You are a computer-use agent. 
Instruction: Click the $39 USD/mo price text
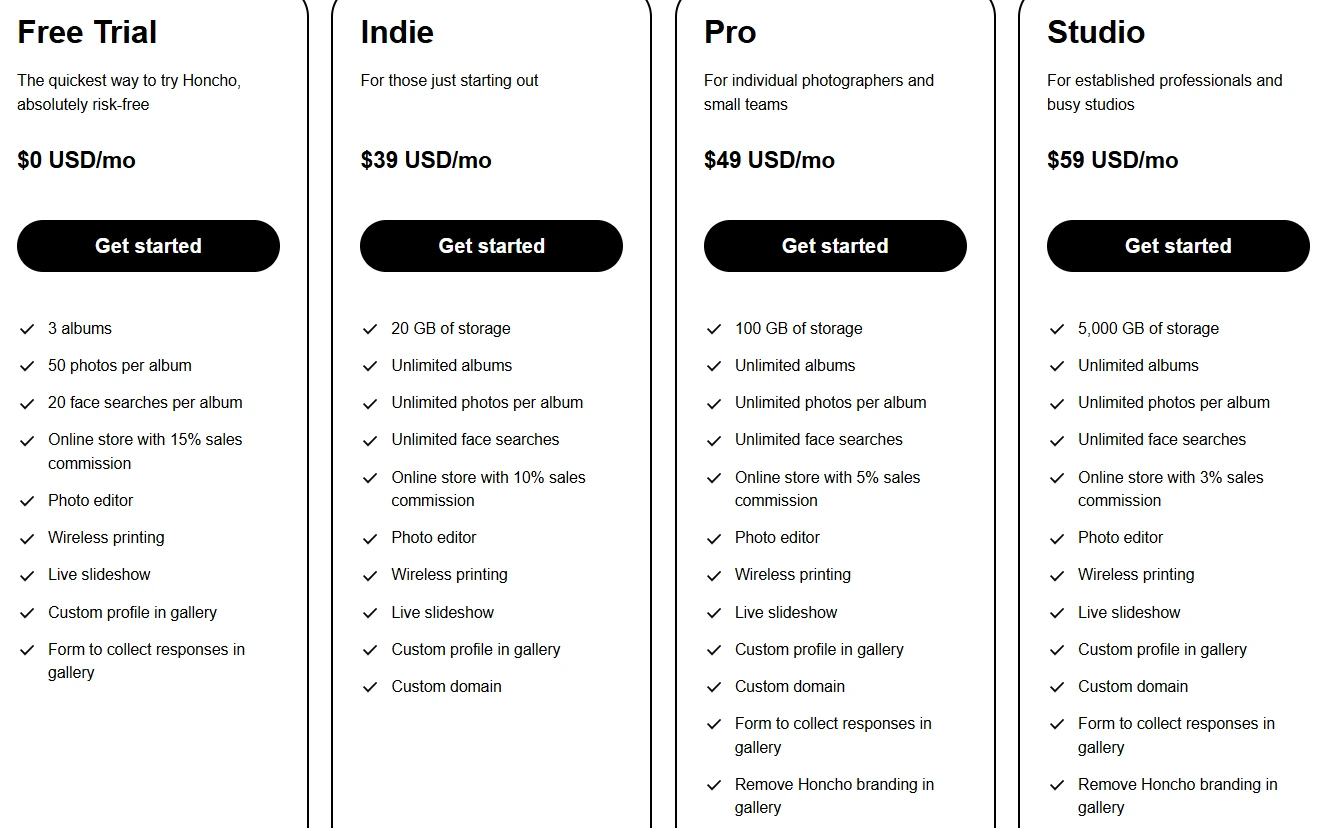pos(426,160)
